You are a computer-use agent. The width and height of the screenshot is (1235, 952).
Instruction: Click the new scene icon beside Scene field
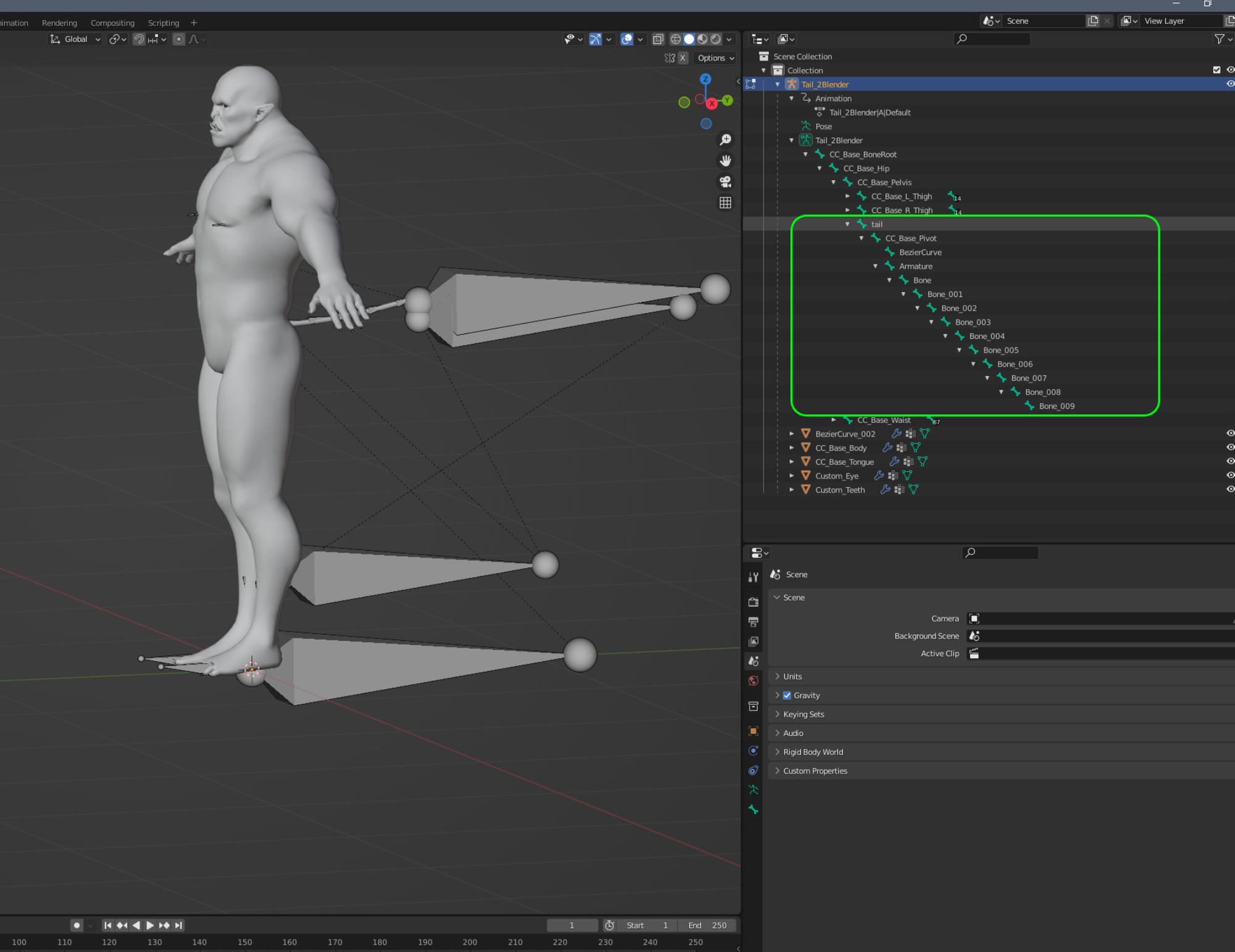point(1093,21)
